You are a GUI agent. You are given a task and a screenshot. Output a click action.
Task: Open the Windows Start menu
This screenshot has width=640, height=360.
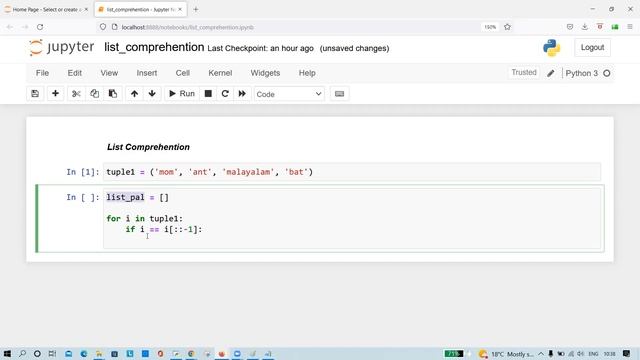pos(7,353)
